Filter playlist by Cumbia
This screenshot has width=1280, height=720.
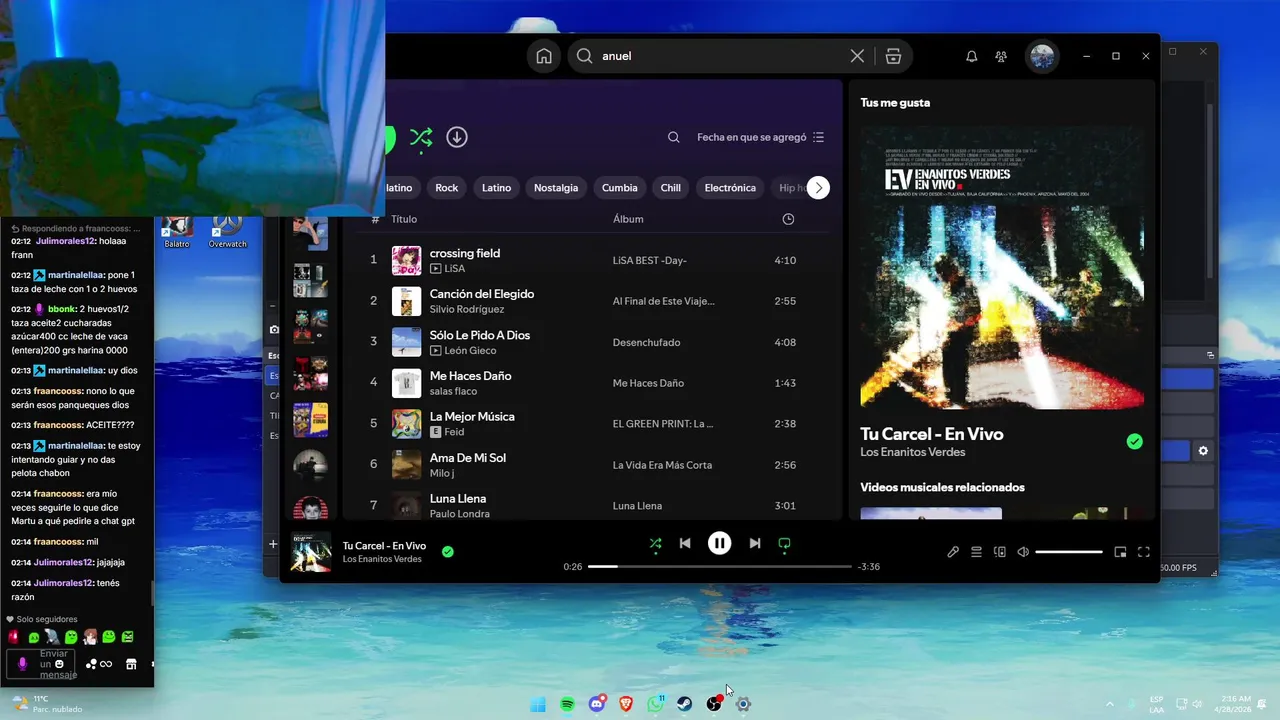pyautogui.click(x=619, y=188)
